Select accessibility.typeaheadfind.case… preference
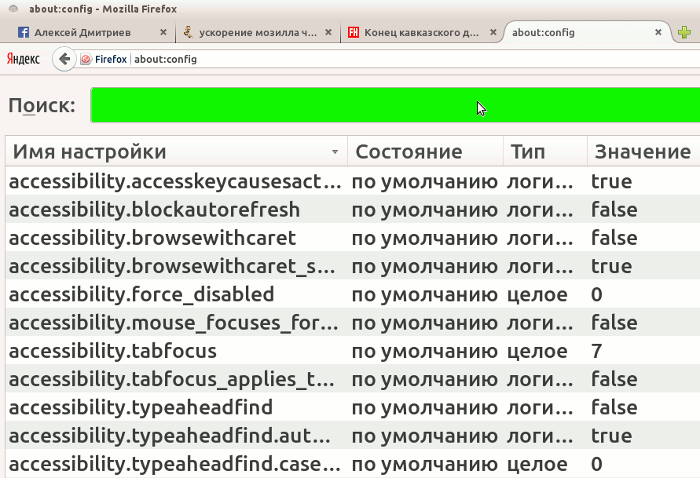 pyautogui.click(x=353, y=464)
